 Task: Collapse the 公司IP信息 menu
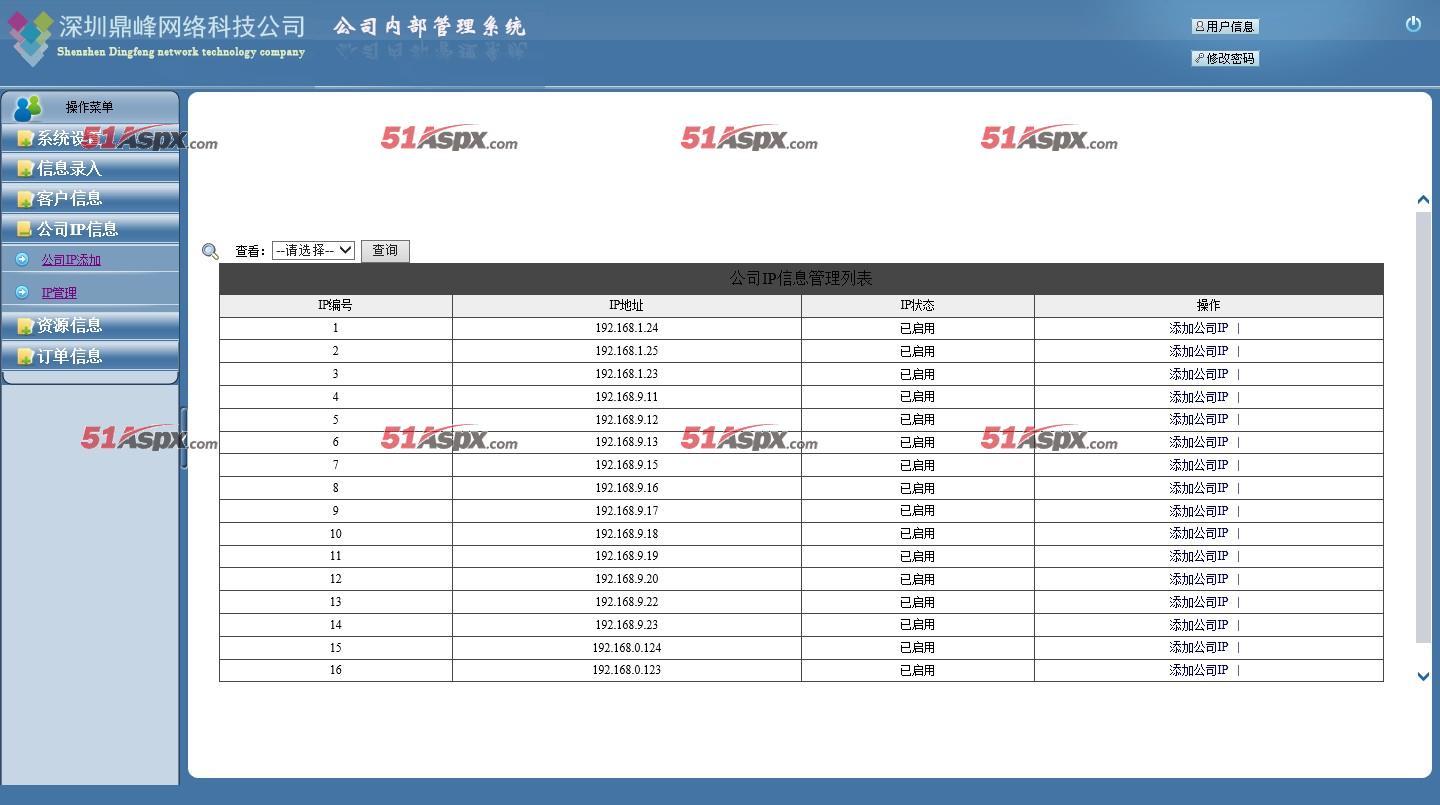90,229
